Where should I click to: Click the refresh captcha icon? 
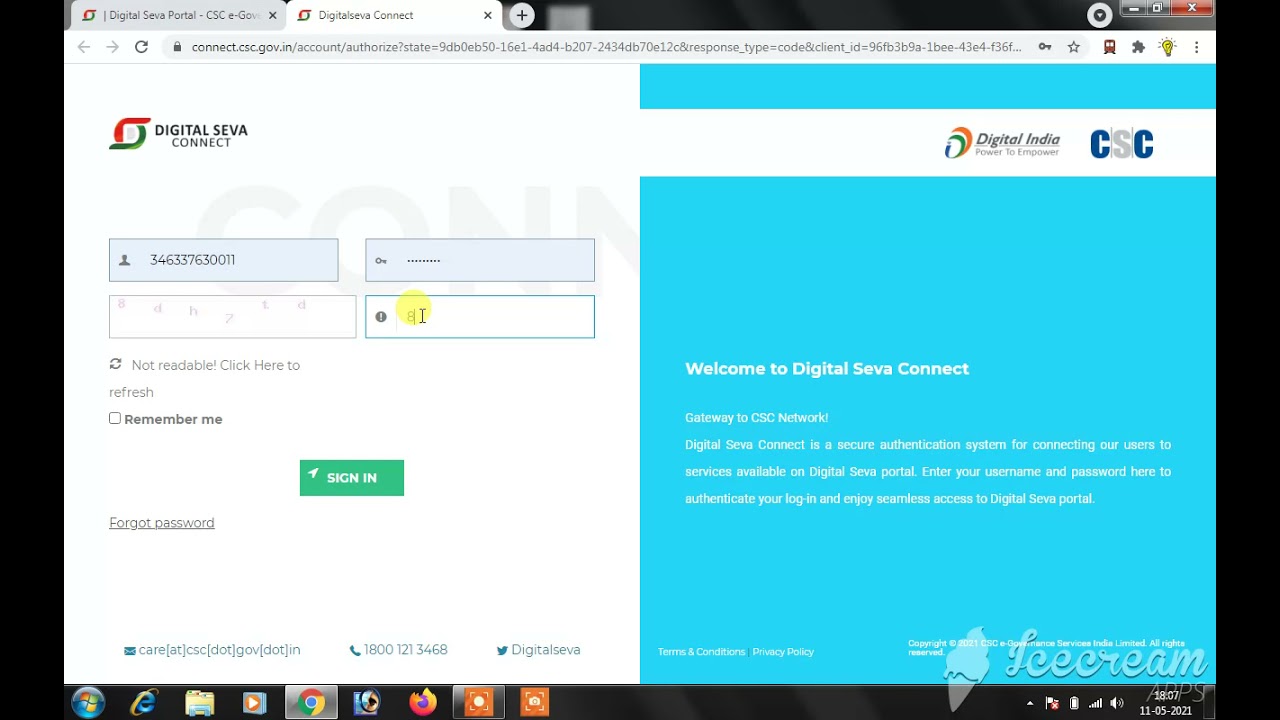click(115, 365)
